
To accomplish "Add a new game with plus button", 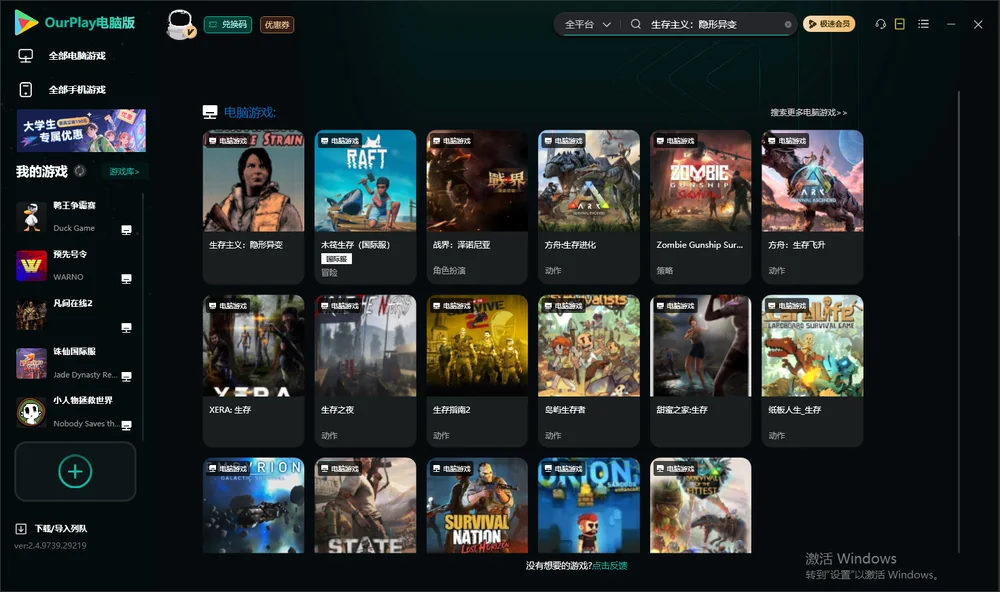I will point(75,471).
